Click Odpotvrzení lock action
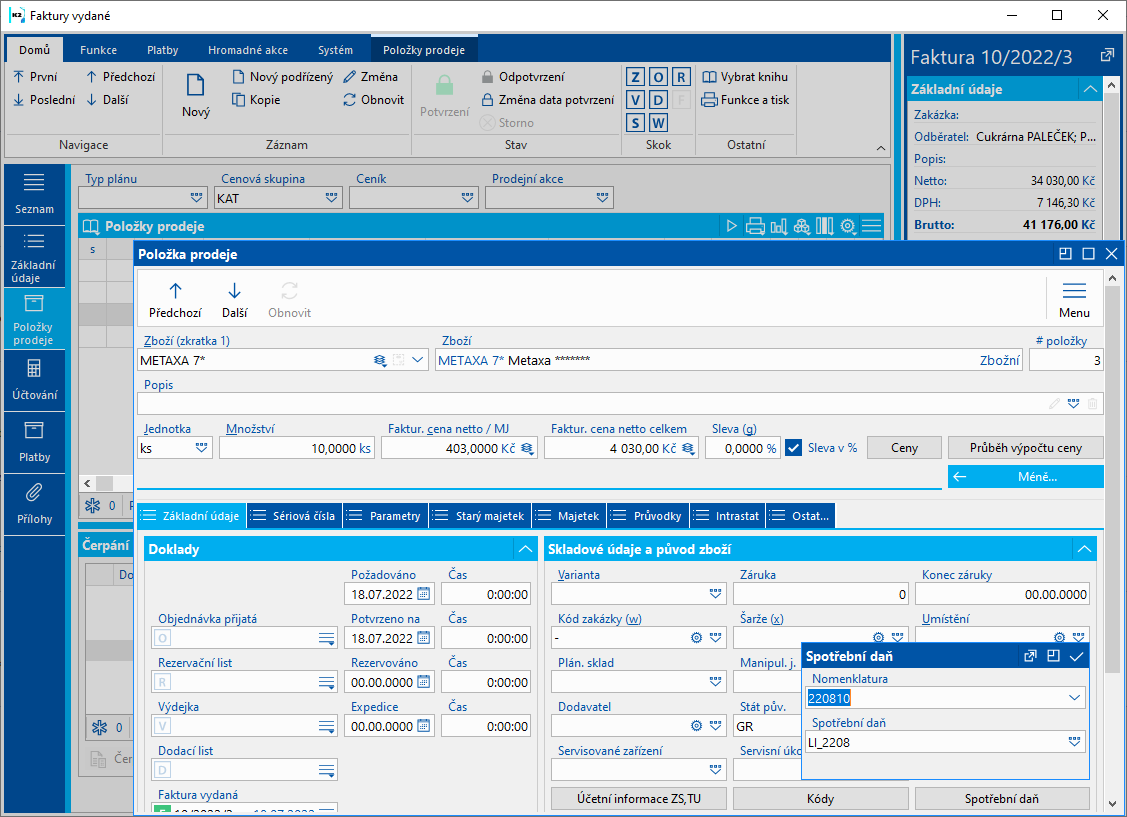The image size is (1127, 817). [x=523, y=77]
